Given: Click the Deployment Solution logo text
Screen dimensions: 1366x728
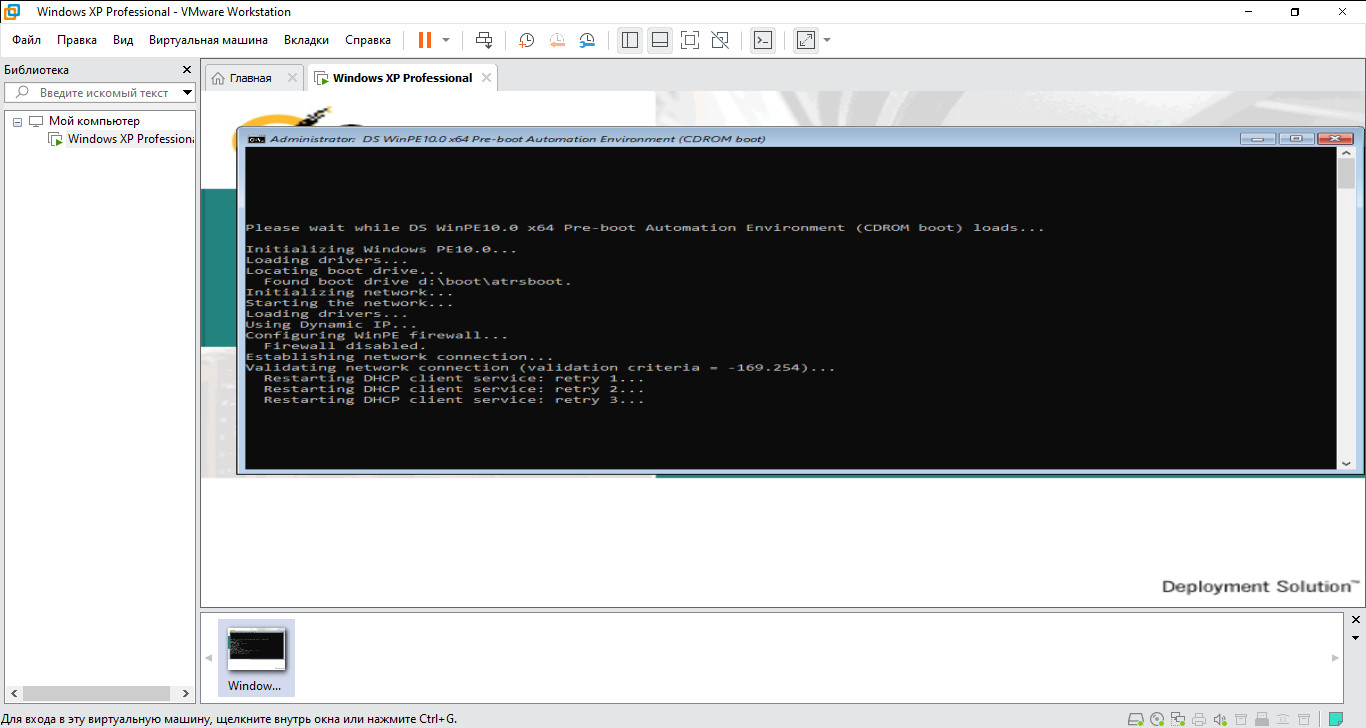Looking at the screenshot, I should tap(1260, 586).
